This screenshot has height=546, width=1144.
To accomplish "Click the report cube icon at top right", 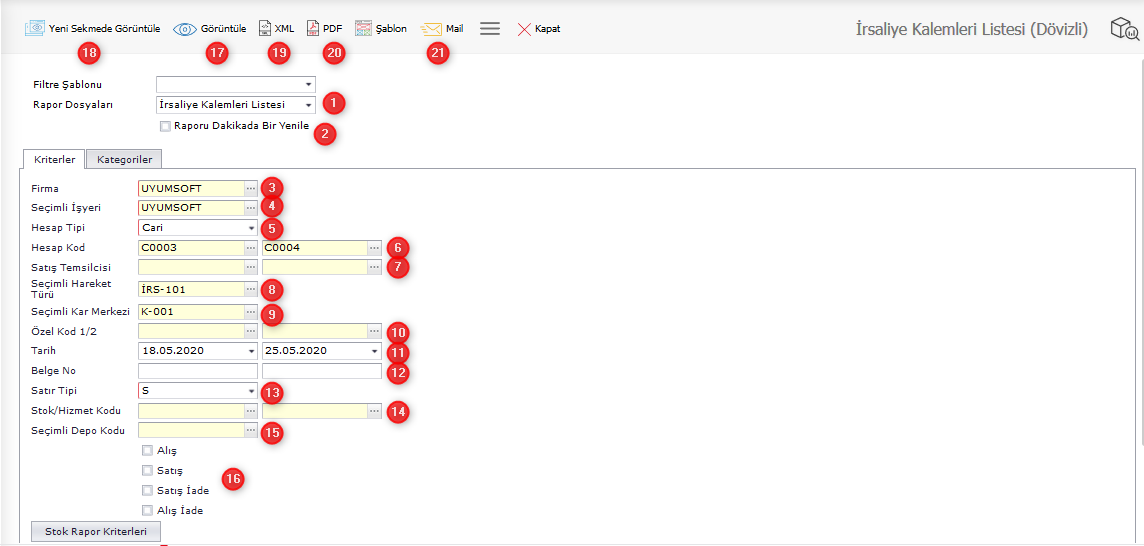I will click(1124, 30).
